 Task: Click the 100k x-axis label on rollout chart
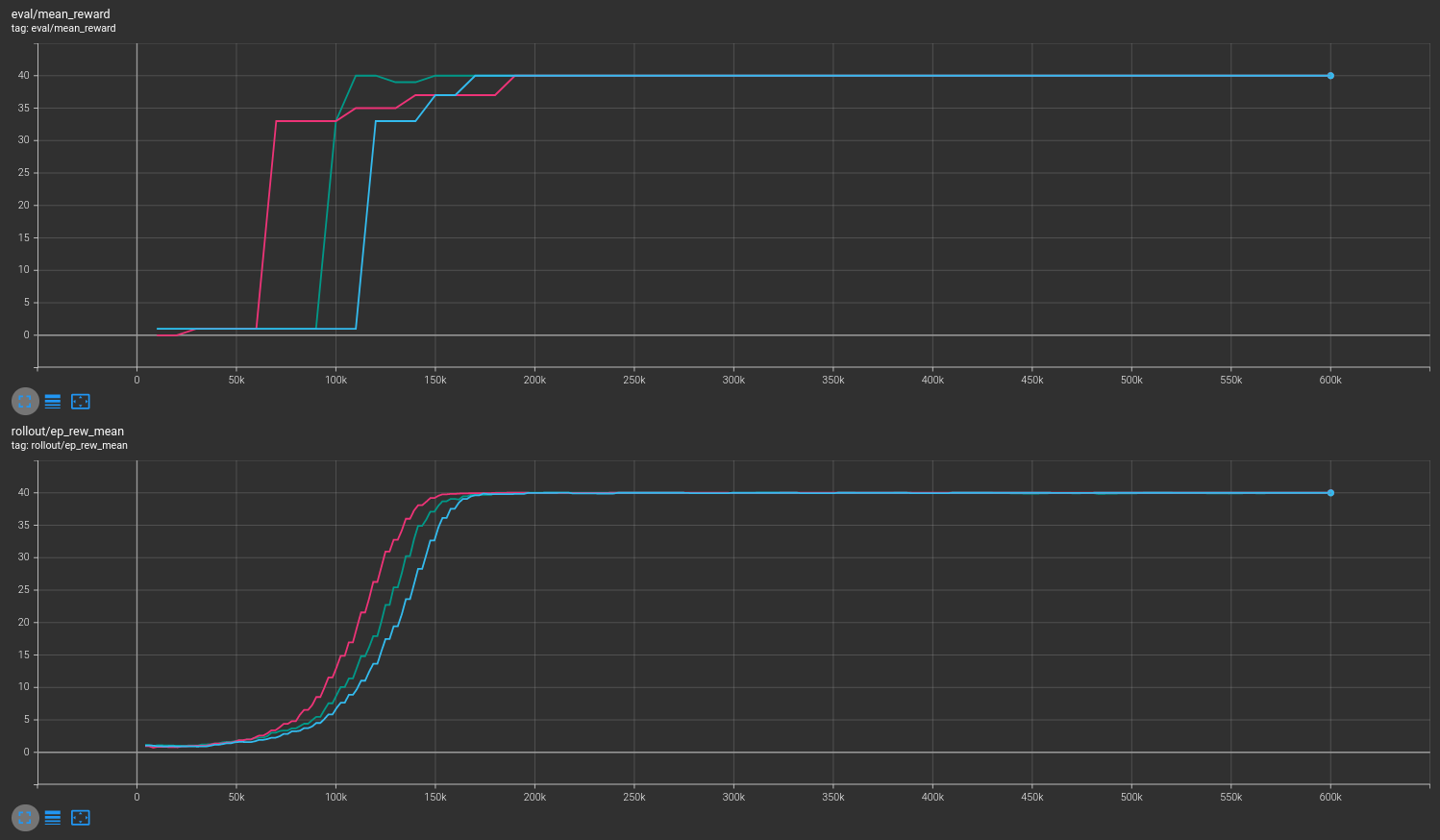coord(335,798)
